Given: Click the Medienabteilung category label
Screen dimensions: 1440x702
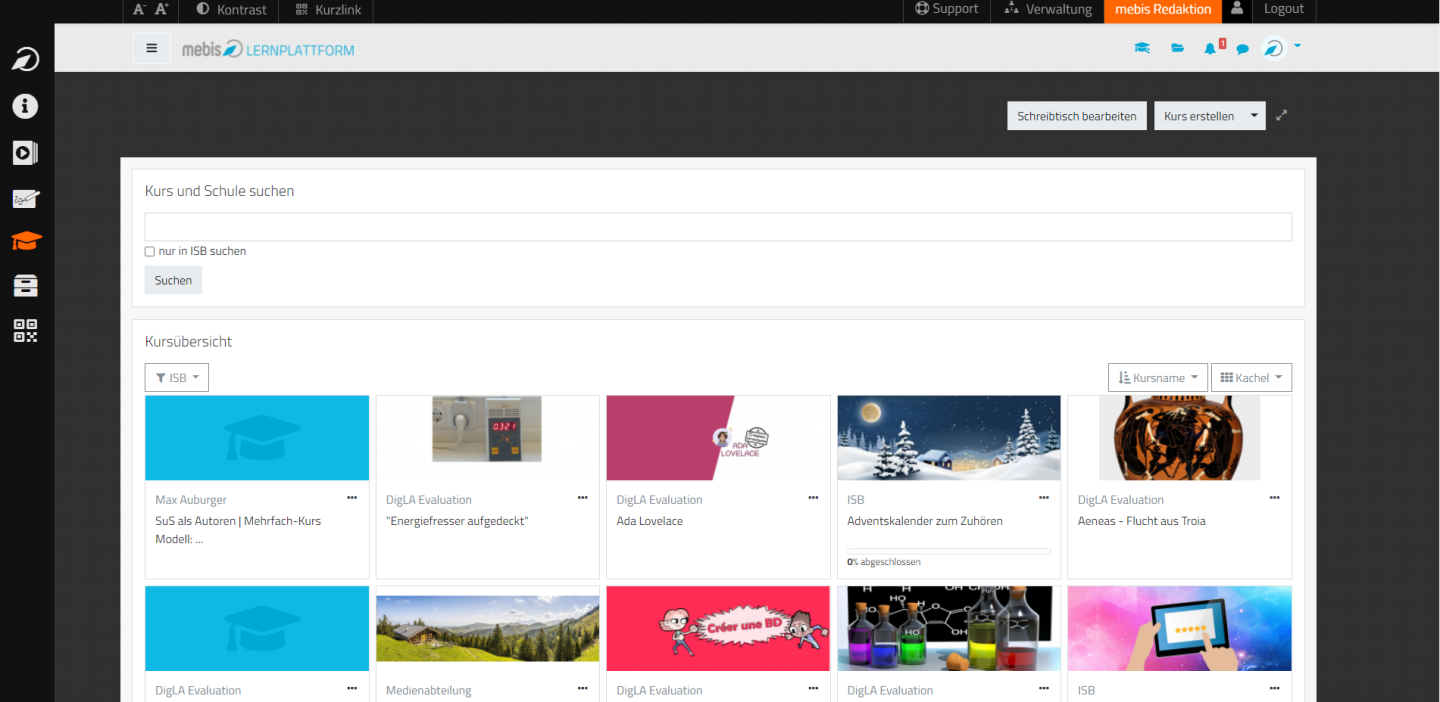Looking at the screenshot, I should (x=429, y=691).
